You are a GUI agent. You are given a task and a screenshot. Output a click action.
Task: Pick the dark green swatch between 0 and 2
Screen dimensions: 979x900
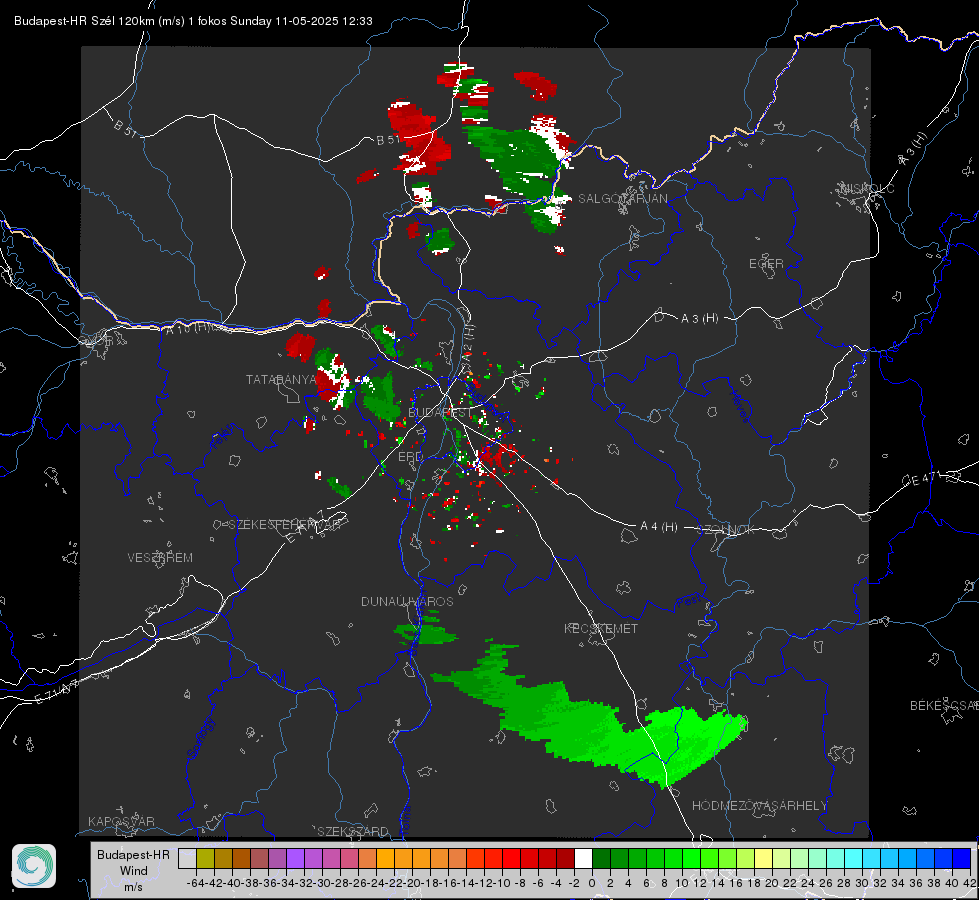pyautogui.click(x=601, y=859)
